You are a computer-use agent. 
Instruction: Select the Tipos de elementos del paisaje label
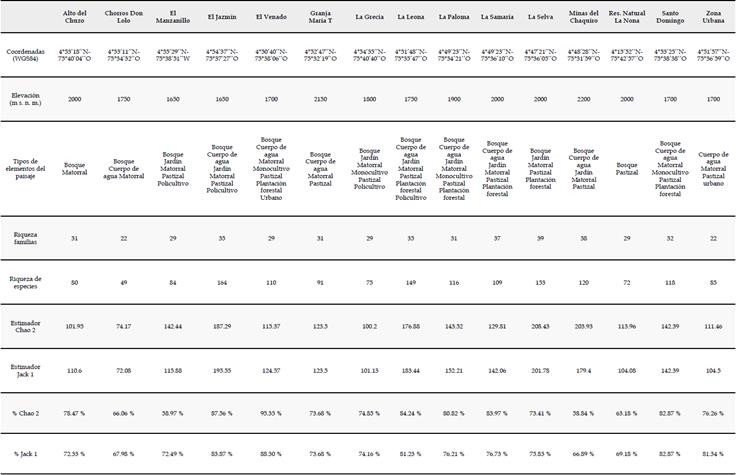tap(27, 164)
